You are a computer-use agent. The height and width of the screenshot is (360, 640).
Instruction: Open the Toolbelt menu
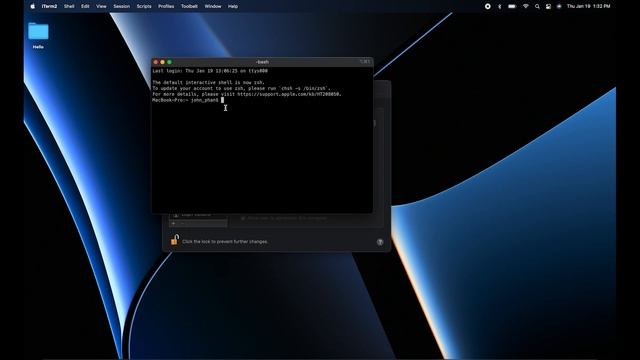point(189,6)
